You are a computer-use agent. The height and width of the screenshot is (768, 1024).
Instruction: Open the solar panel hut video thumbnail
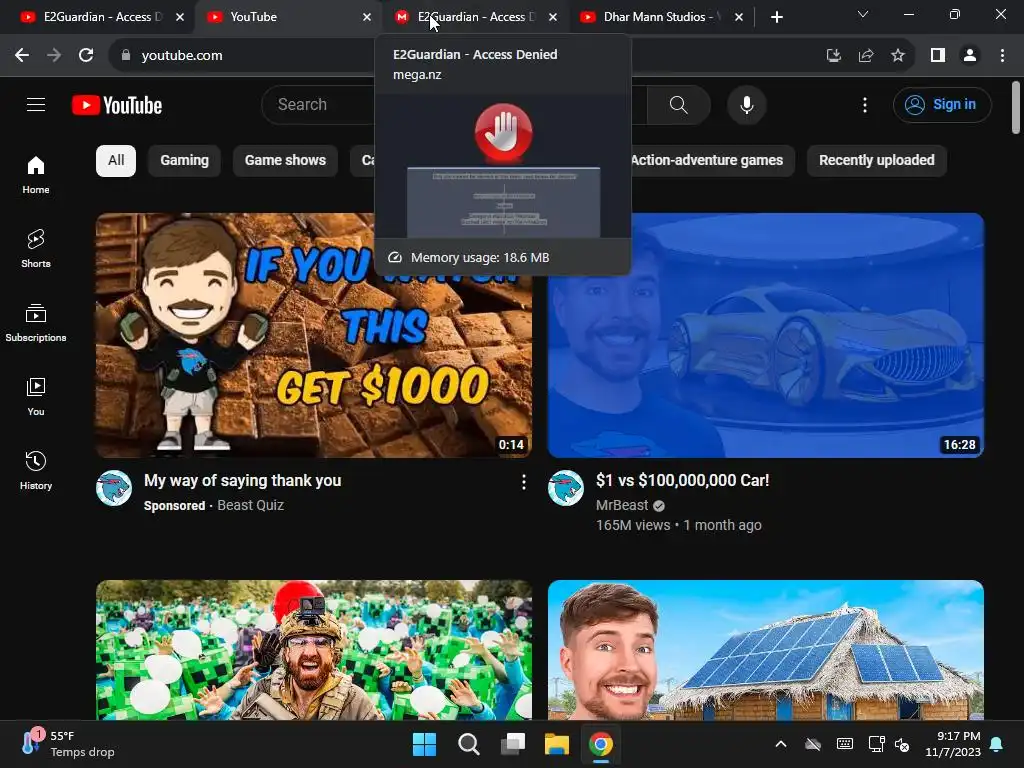[x=766, y=650]
